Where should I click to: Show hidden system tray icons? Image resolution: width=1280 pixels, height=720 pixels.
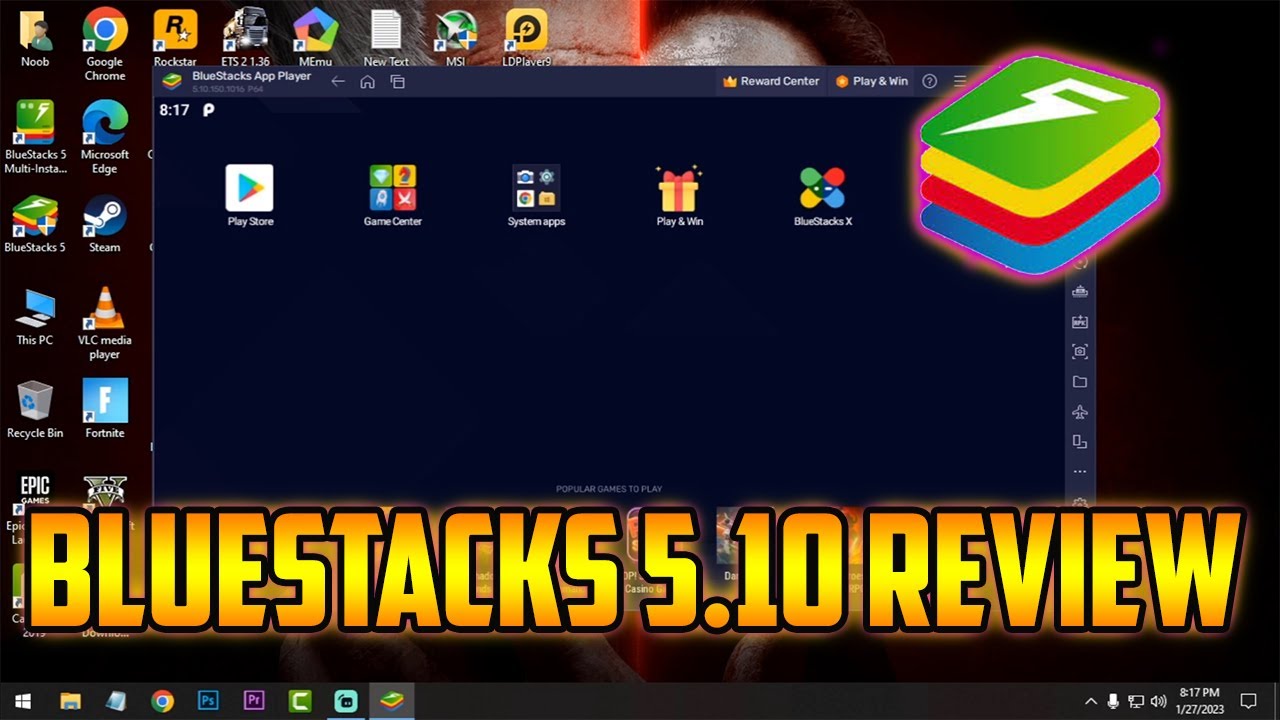1091,701
